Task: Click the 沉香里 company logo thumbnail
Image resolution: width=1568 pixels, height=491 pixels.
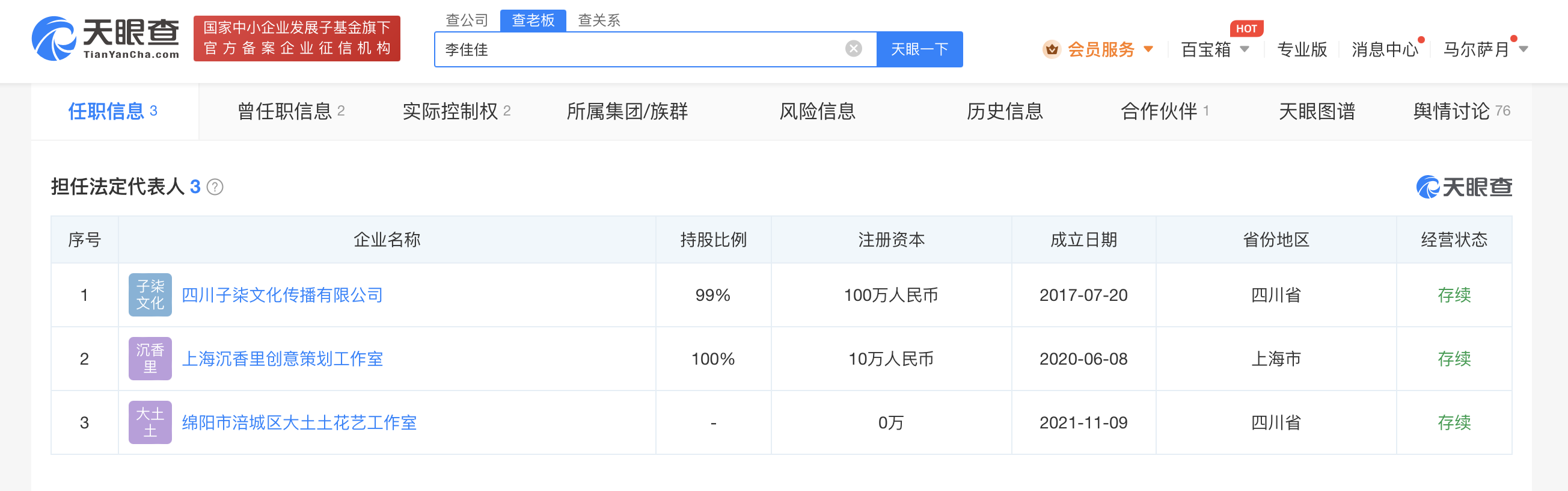Action: pyautogui.click(x=150, y=359)
